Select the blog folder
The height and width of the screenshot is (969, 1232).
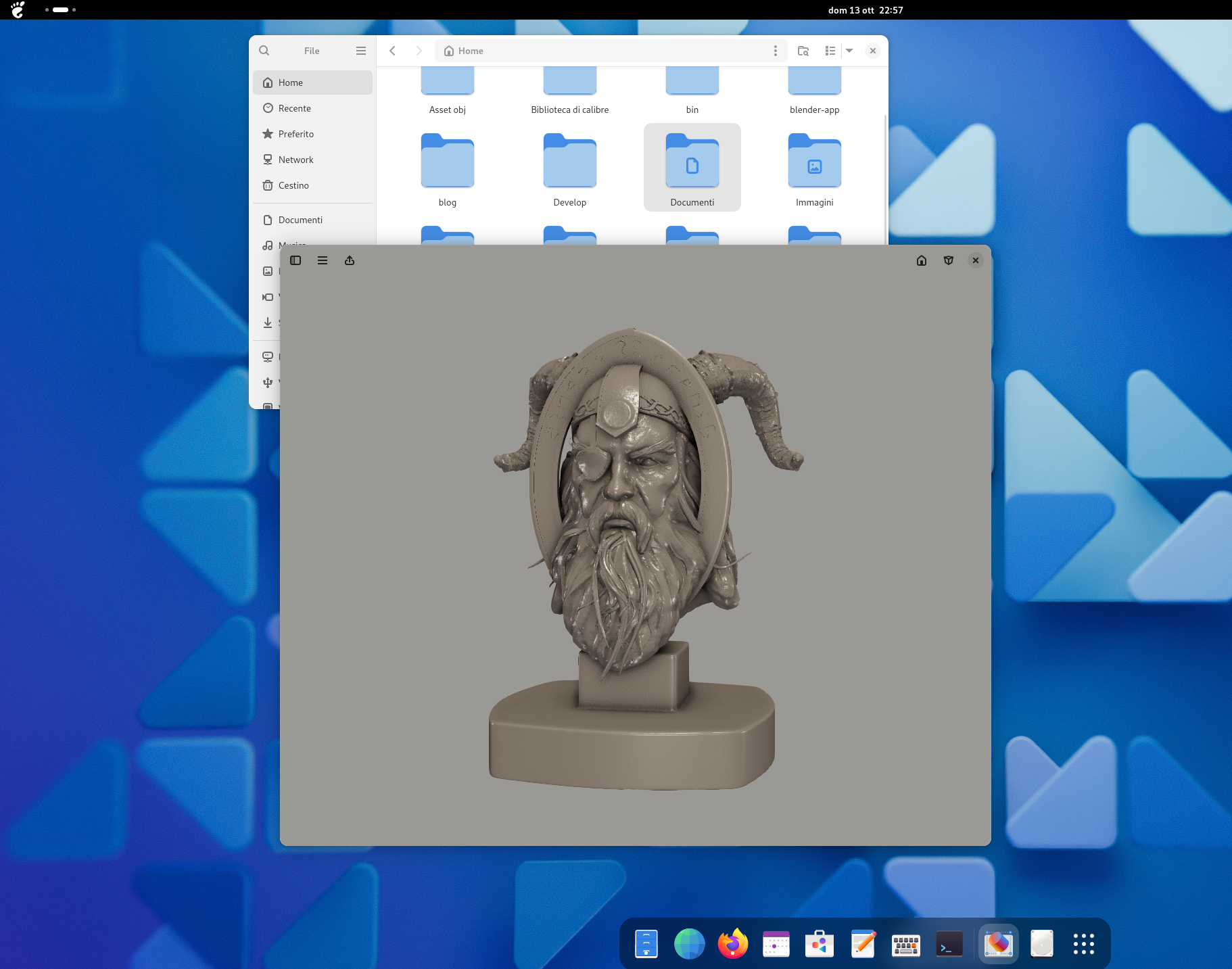pyautogui.click(x=448, y=169)
